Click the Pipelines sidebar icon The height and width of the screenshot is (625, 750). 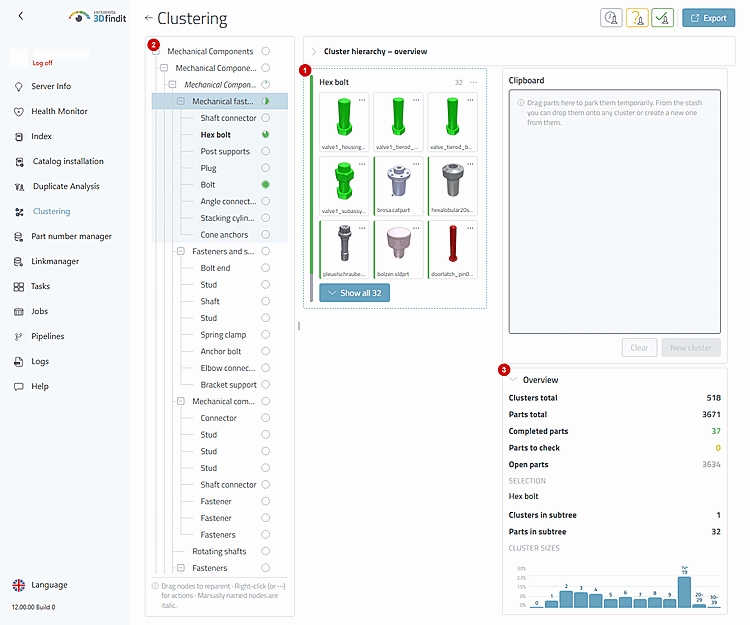pos(19,337)
